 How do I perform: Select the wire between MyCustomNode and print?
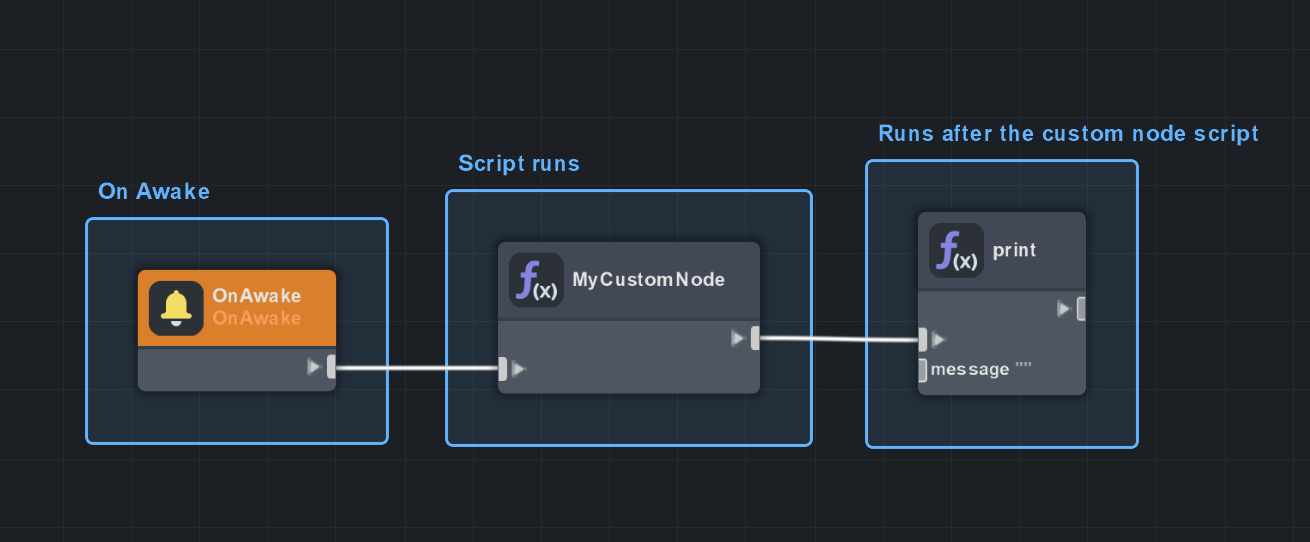[838, 339]
